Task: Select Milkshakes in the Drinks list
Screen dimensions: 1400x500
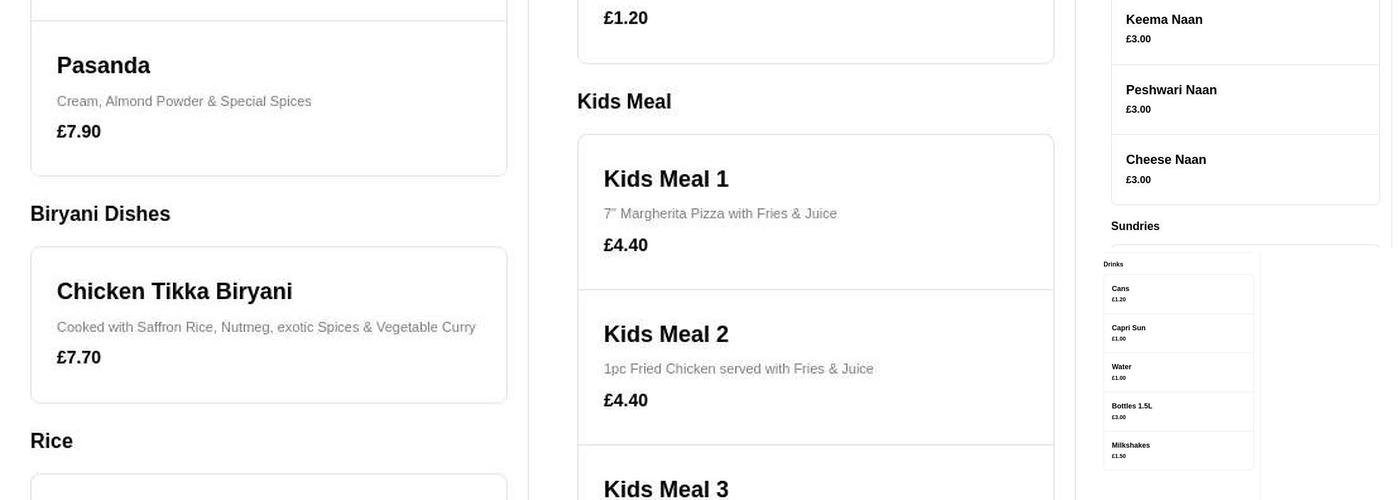Action: (1177, 449)
